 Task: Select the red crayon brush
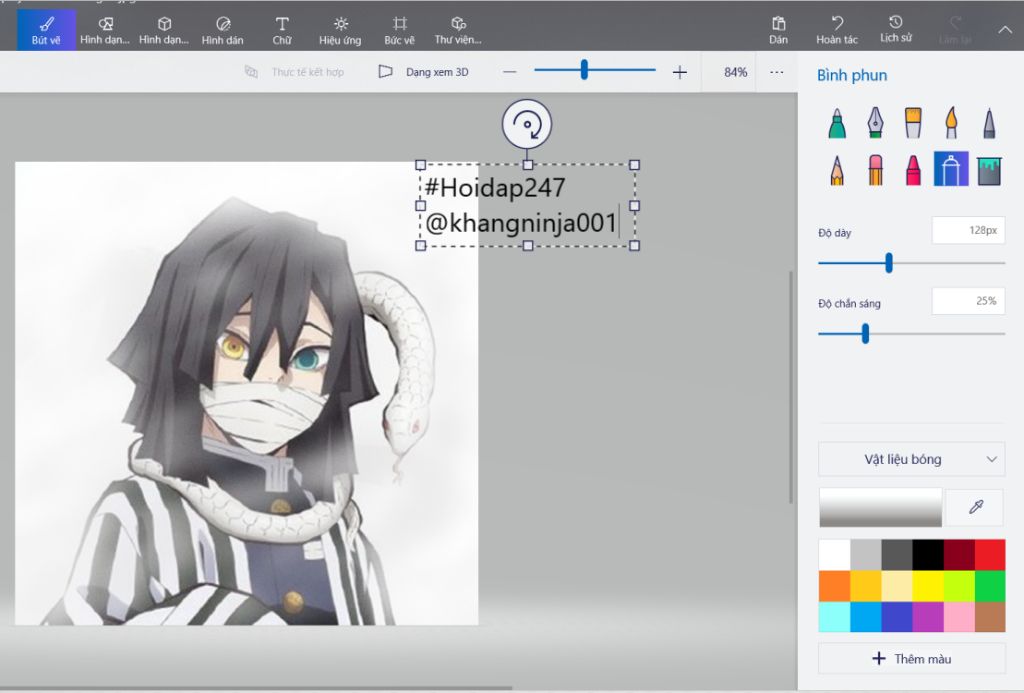(x=913, y=169)
